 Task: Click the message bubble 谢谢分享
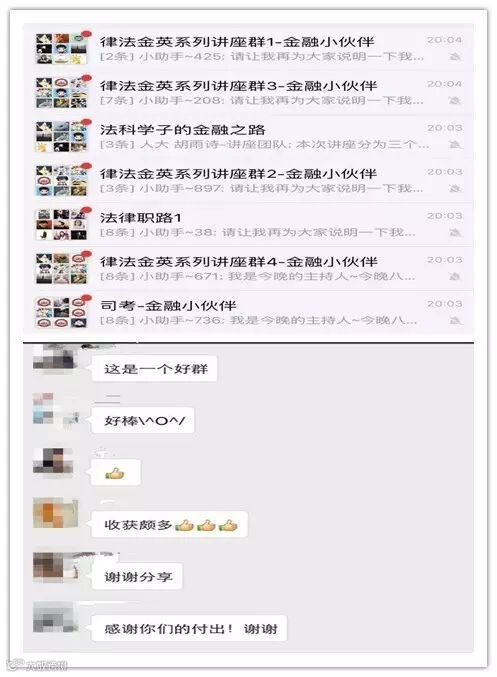click(x=137, y=577)
